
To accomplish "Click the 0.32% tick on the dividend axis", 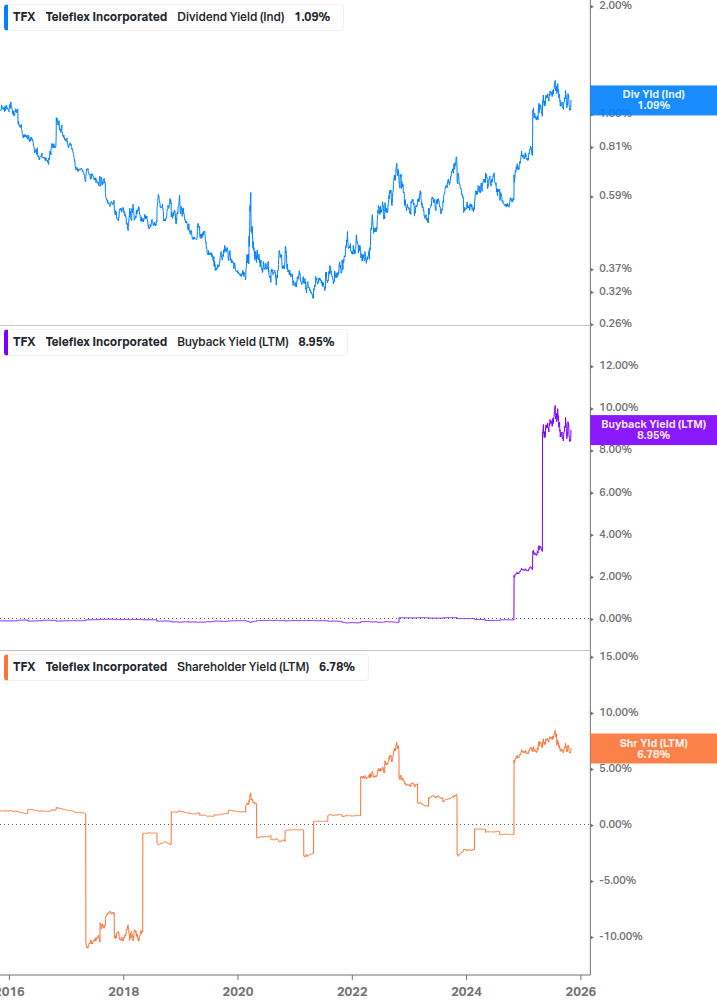I will coord(615,292).
